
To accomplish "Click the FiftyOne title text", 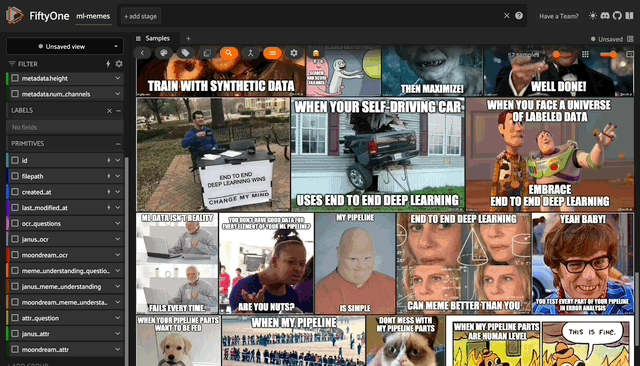I will coord(49,16).
